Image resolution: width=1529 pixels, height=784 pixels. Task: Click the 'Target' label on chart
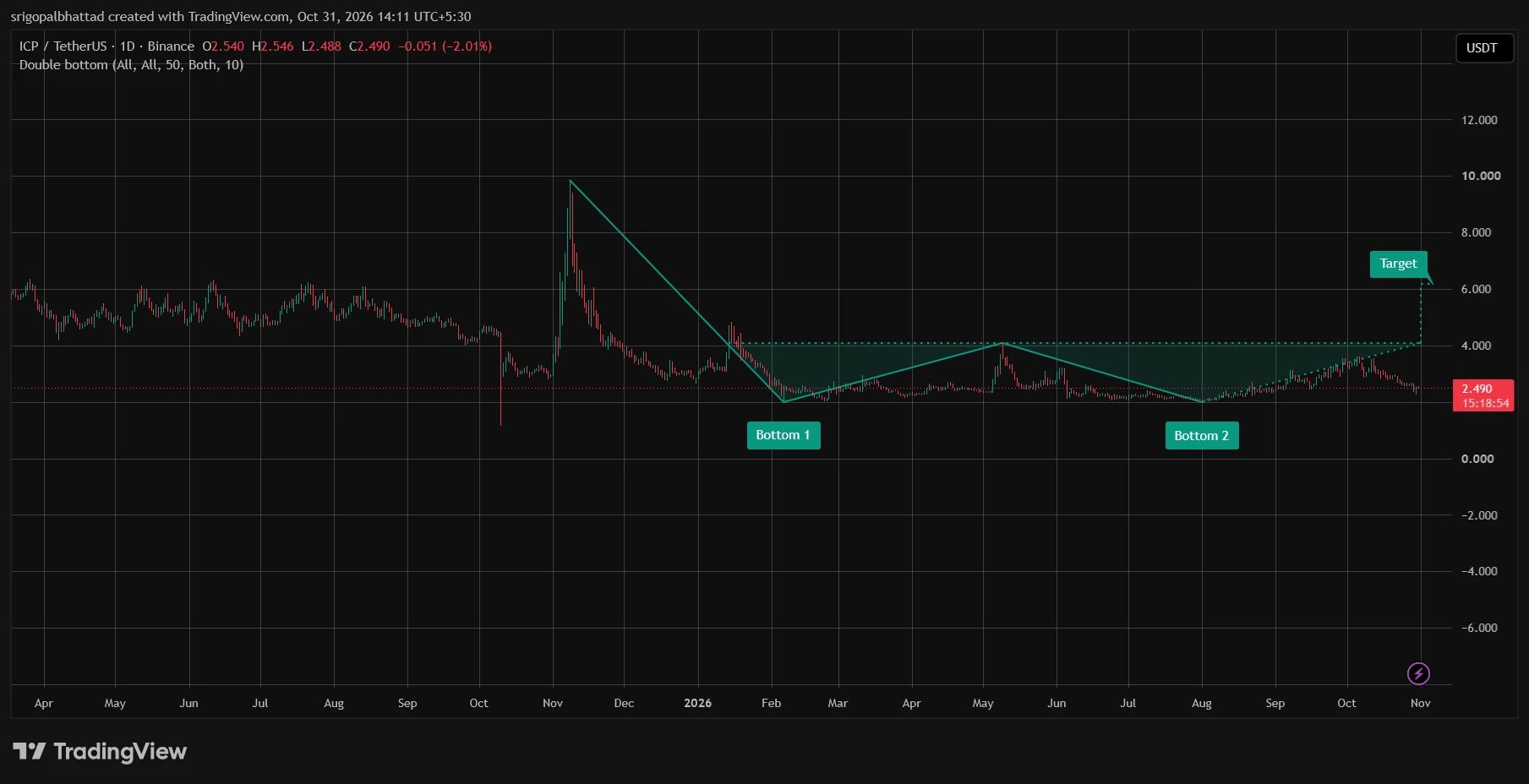point(1399,264)
